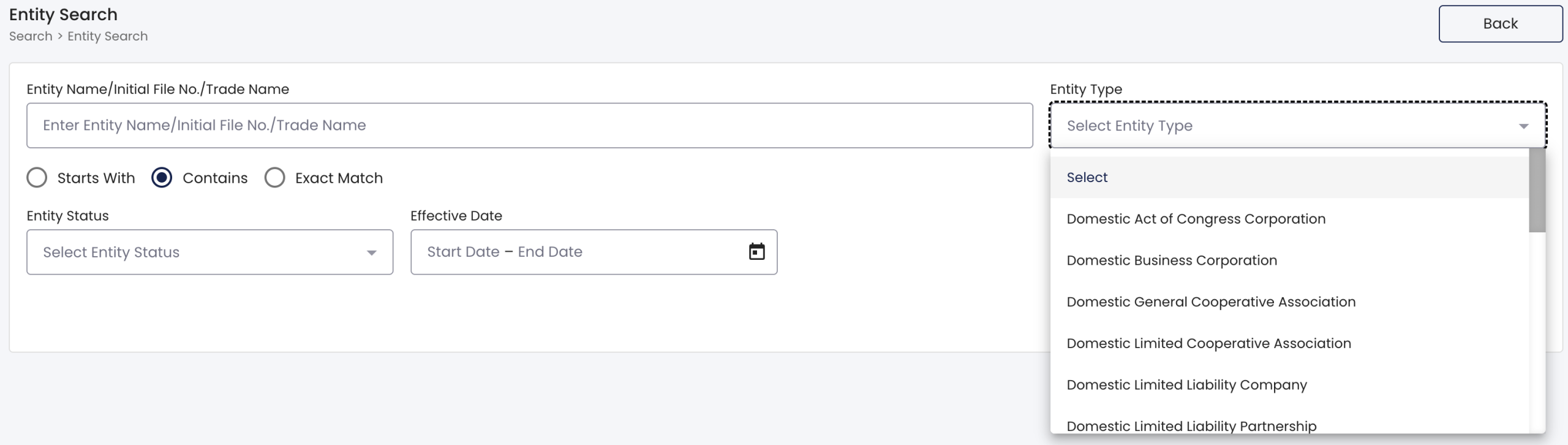Click the dropdown list scrollbar thumb

coord(1537,191)
